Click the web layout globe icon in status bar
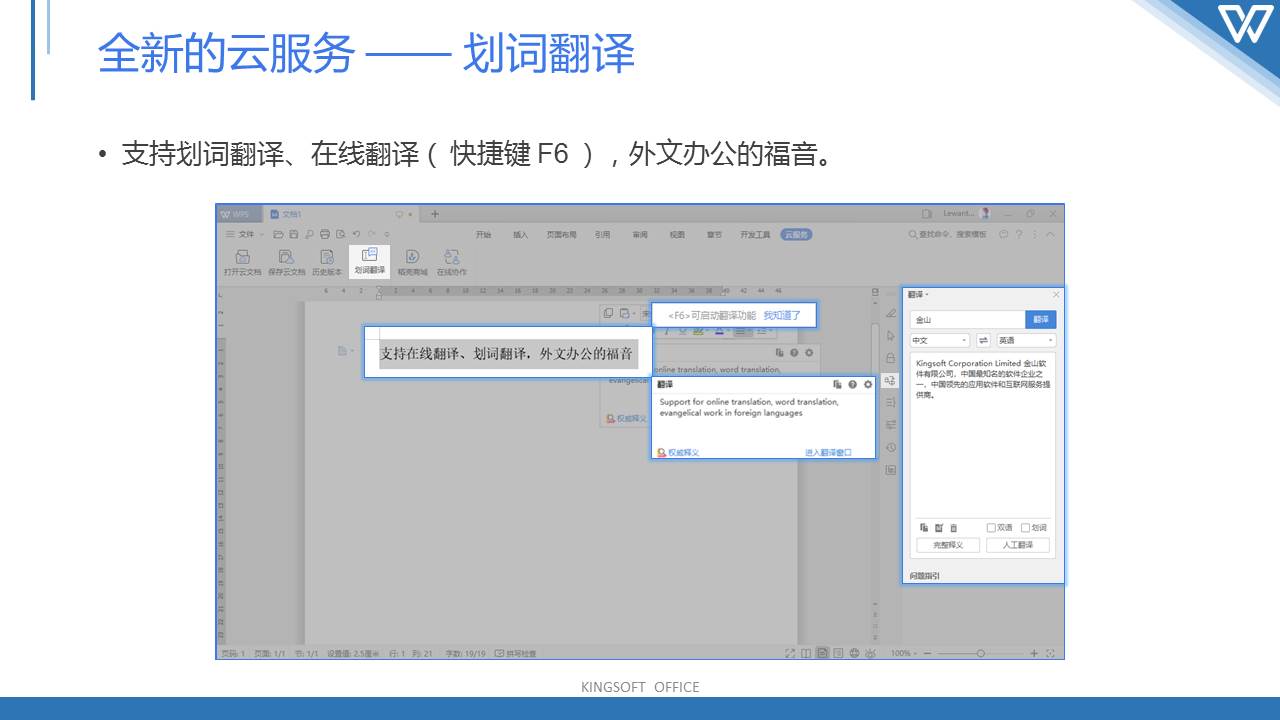1280x720 pixels. pos(854,653)
